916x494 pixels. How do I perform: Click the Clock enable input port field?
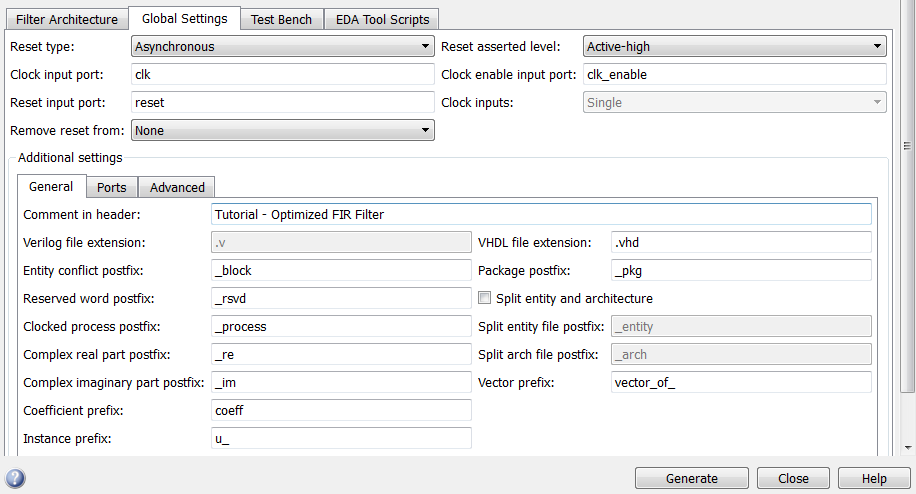[734, 74]
